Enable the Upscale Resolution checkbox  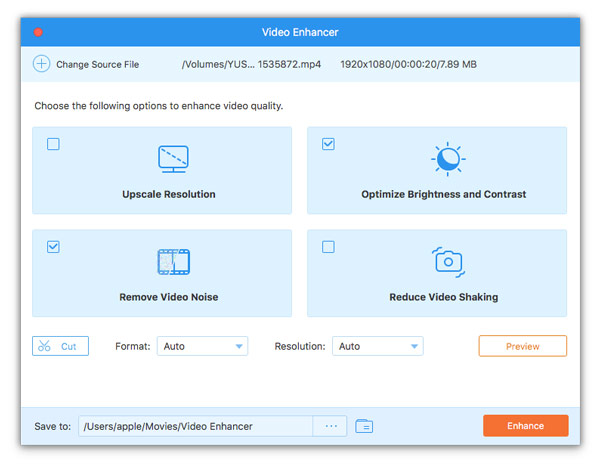coord(54,144)
